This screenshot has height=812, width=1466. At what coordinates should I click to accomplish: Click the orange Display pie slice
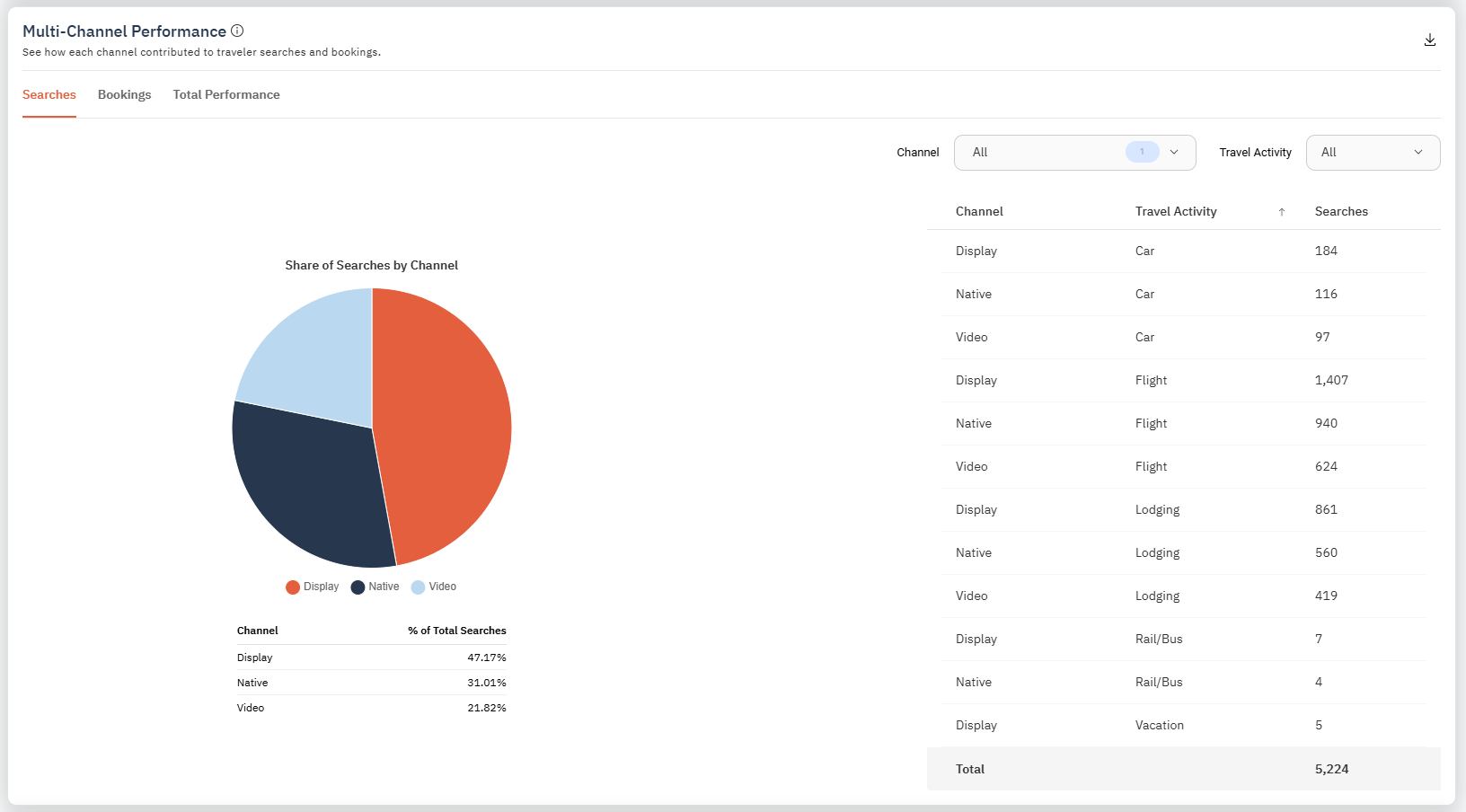pyautogui.click(x=449, y=422)
